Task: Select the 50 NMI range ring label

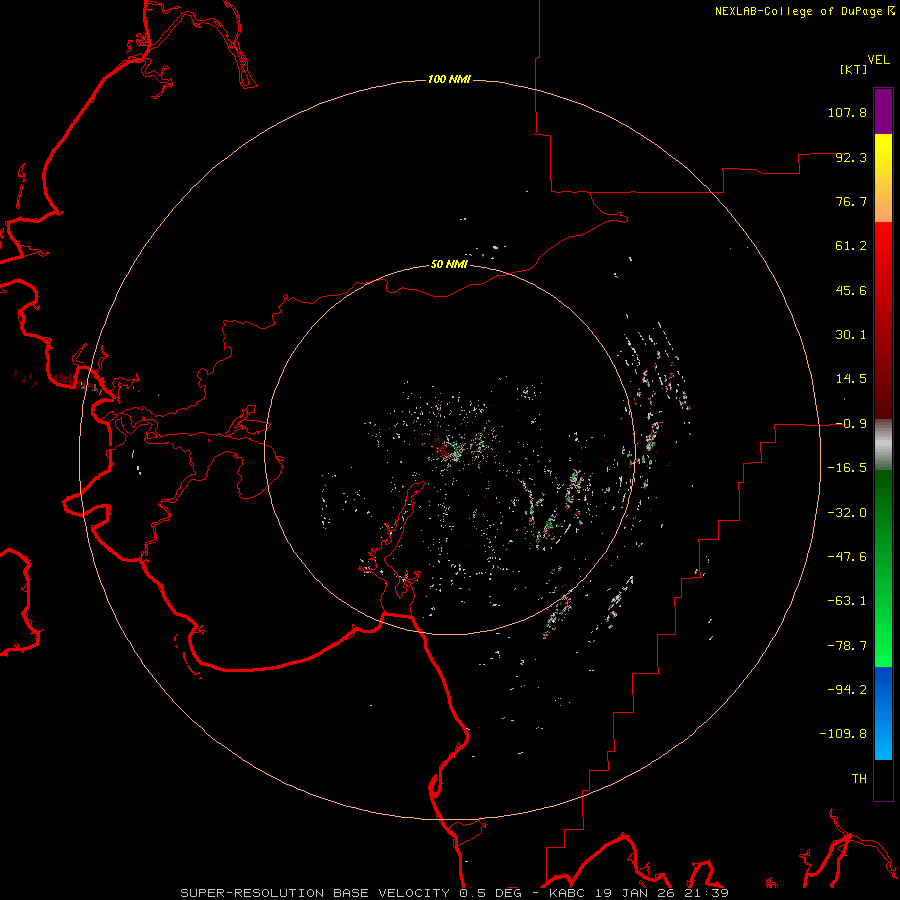Action: pos(449,264)
